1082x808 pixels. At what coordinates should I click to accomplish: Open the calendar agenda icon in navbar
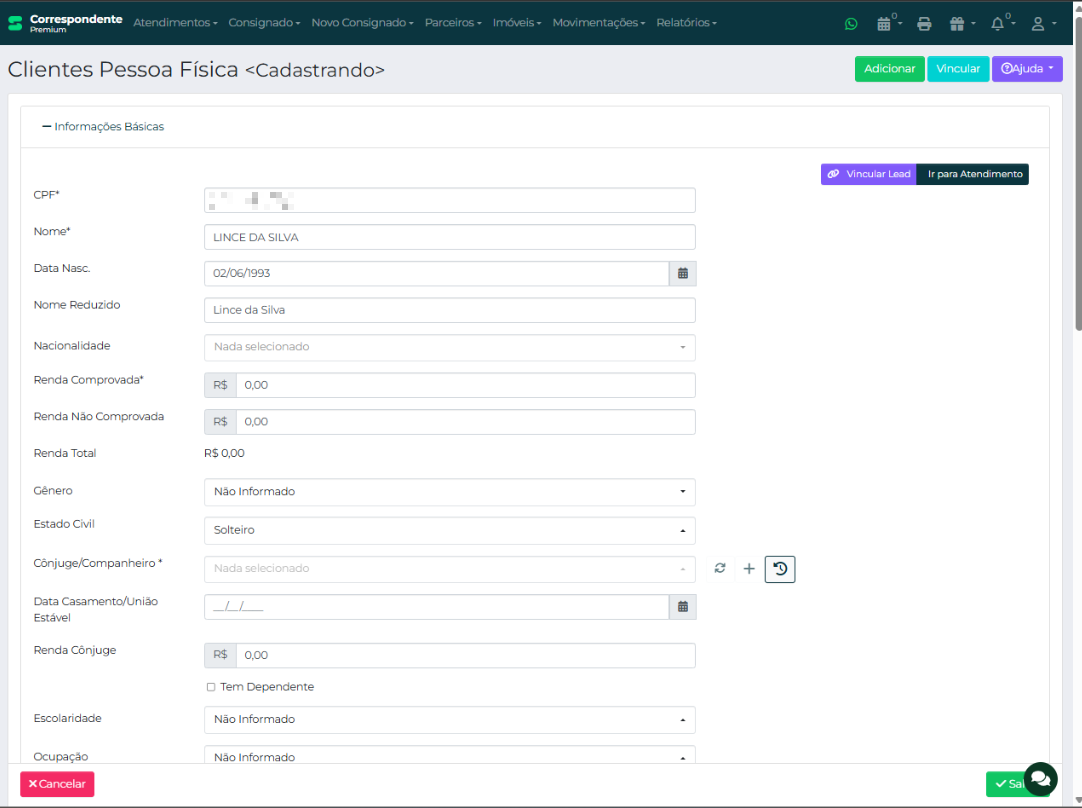tap(884, 23)
